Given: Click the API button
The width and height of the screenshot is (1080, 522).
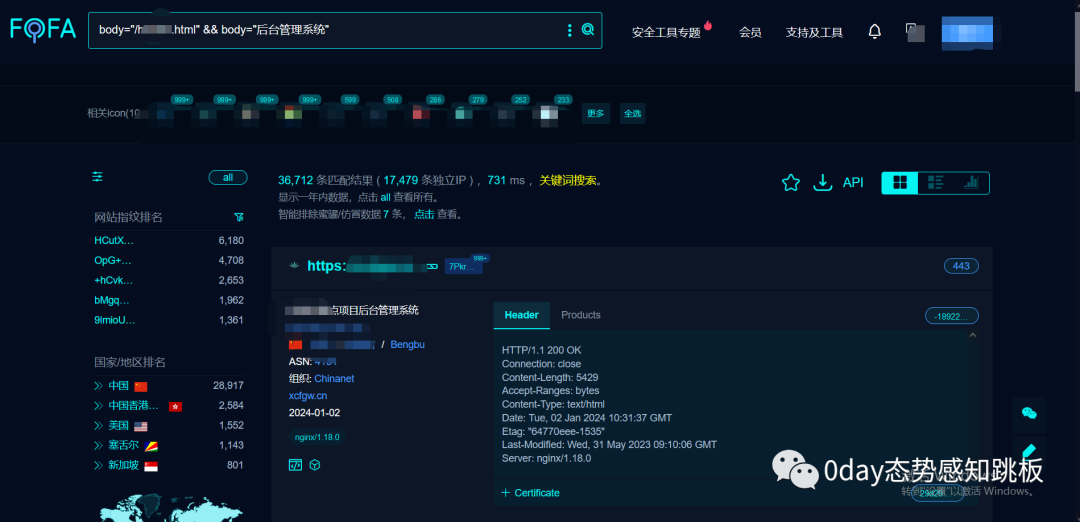Looking at the screenshot, I should [853, 182].
